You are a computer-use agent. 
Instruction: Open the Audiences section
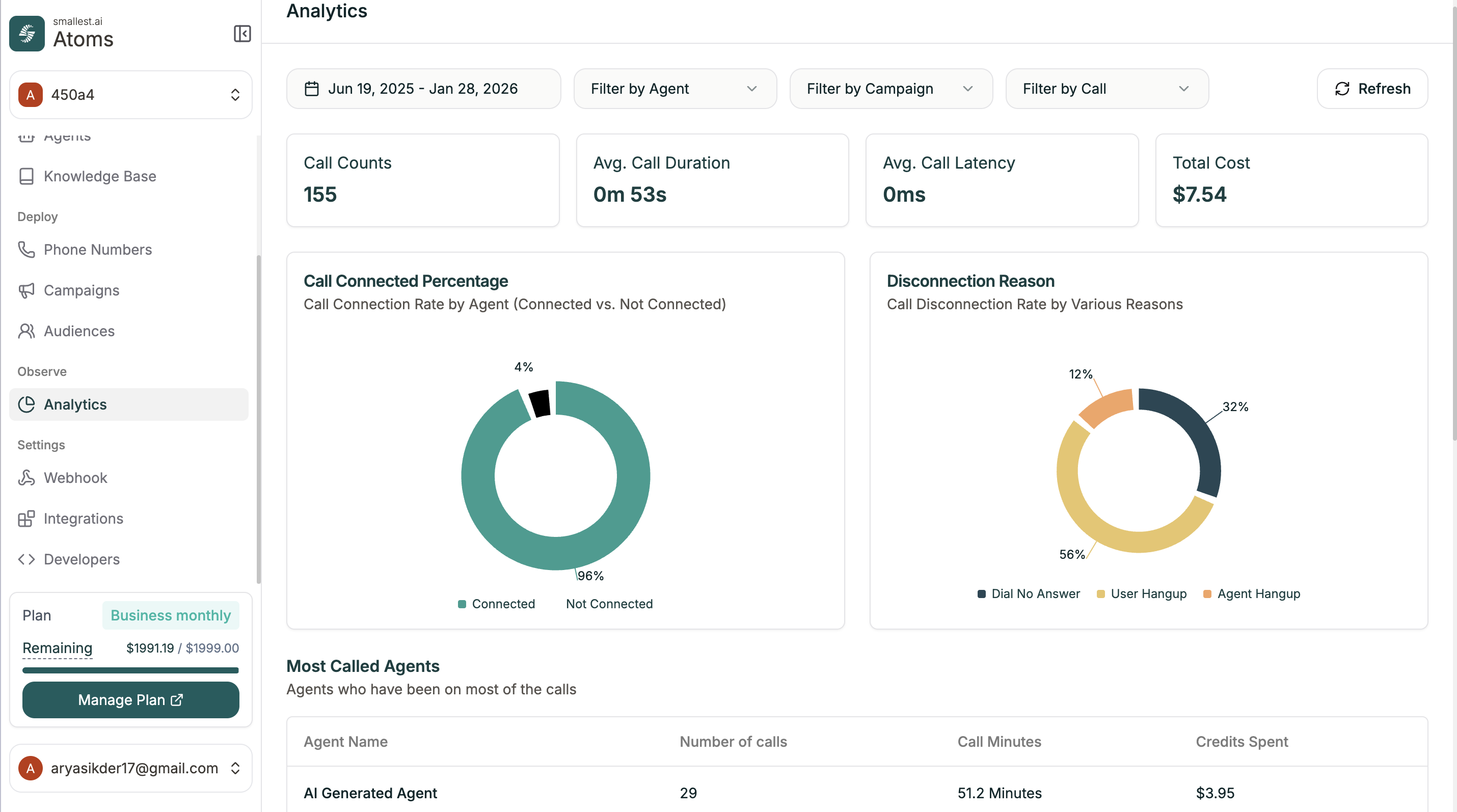(x=78, y=331)
